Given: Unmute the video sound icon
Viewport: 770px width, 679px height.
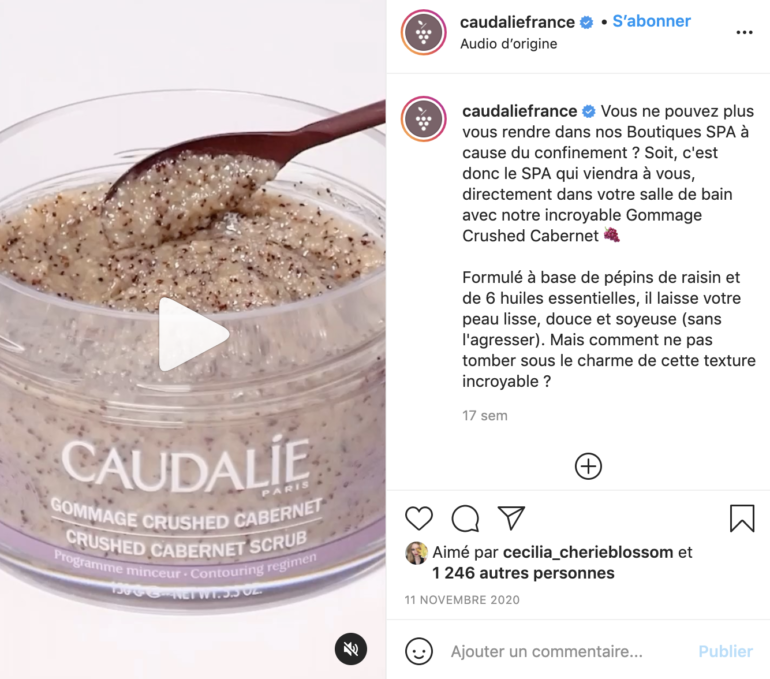Looking at the screenshot, I should pos(351,649).
